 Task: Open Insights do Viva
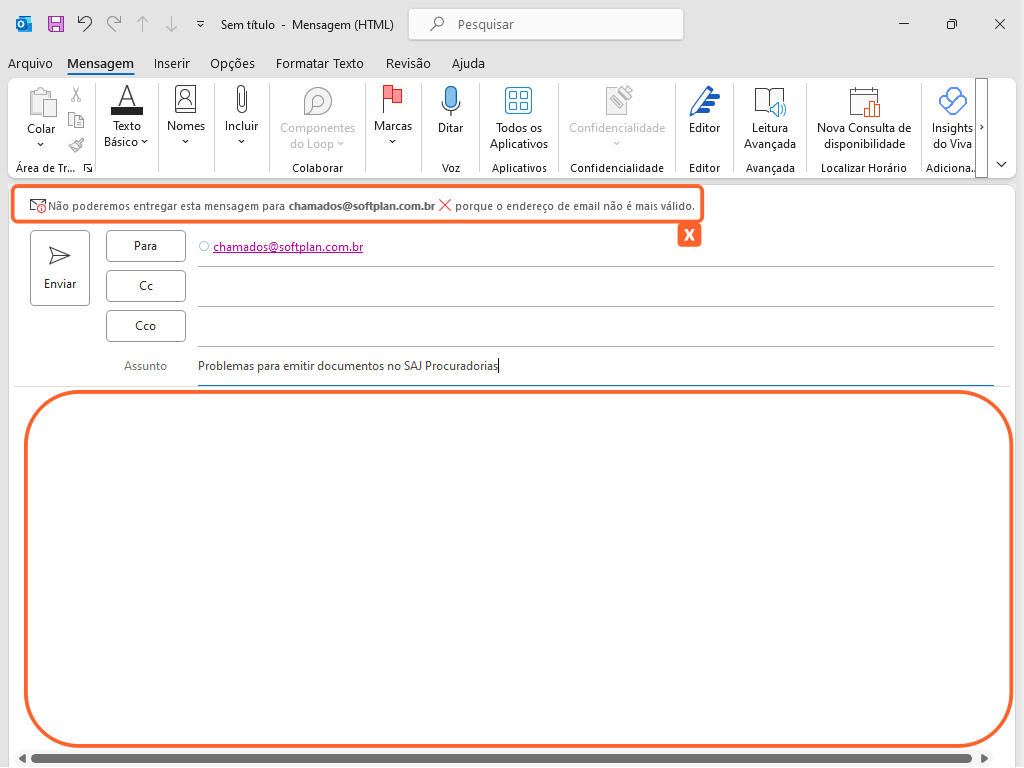(952, 119)
